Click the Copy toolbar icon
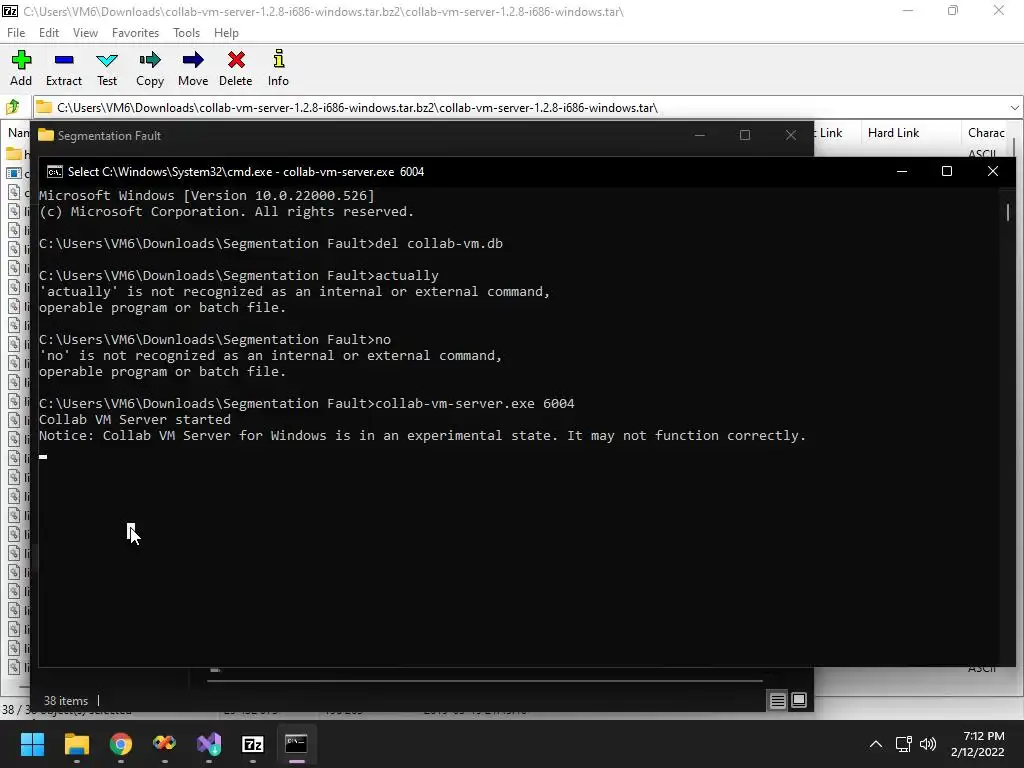Viewport: 1024px width, 768px height. tap(150, 68)
